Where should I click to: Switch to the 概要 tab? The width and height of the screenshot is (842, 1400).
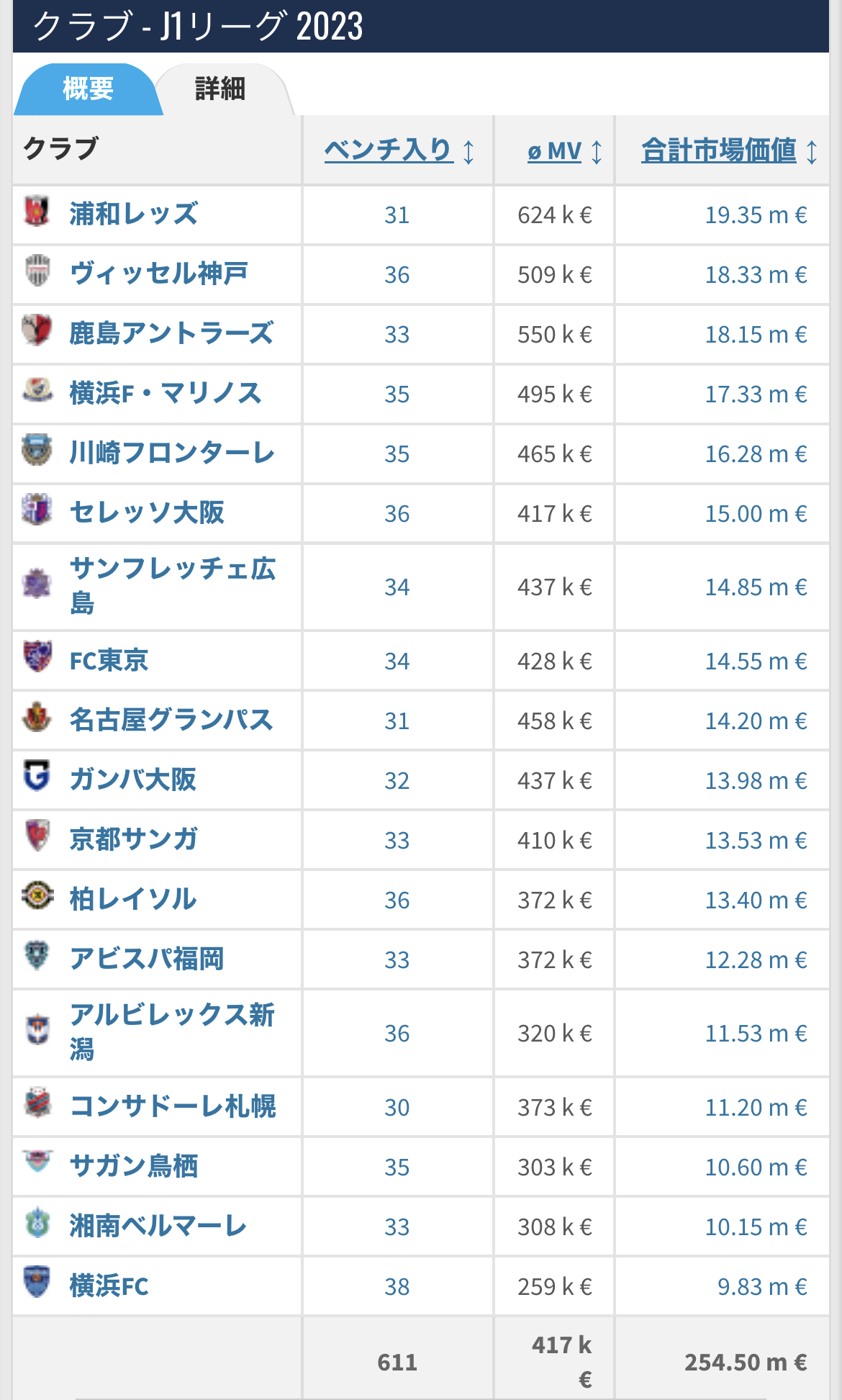tap(88, 89)
